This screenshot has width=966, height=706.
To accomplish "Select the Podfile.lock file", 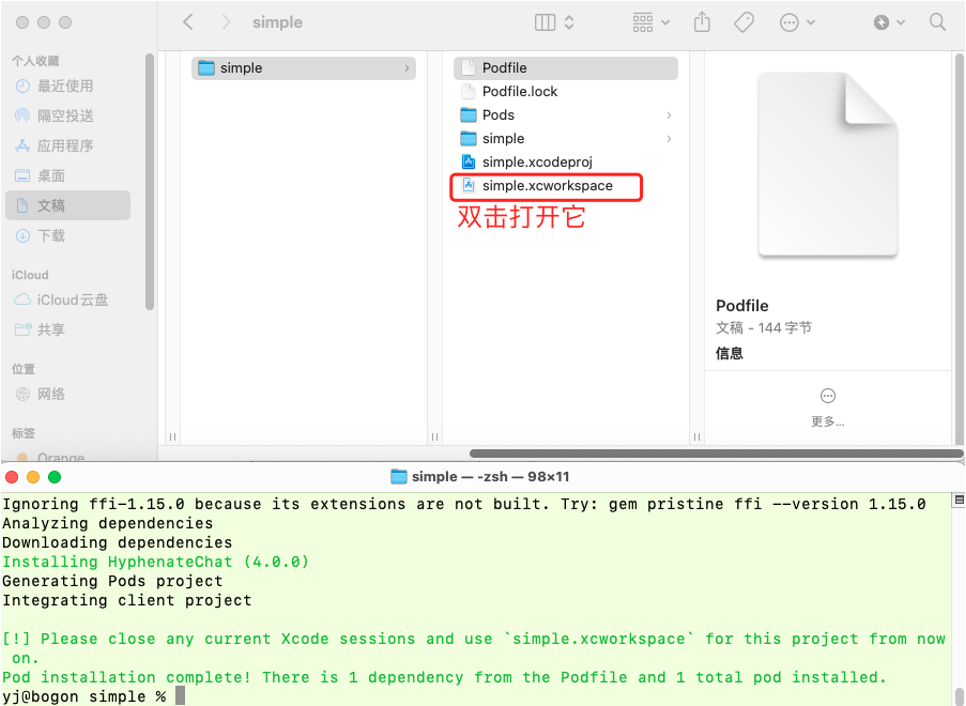I will [x=520, y=91].
